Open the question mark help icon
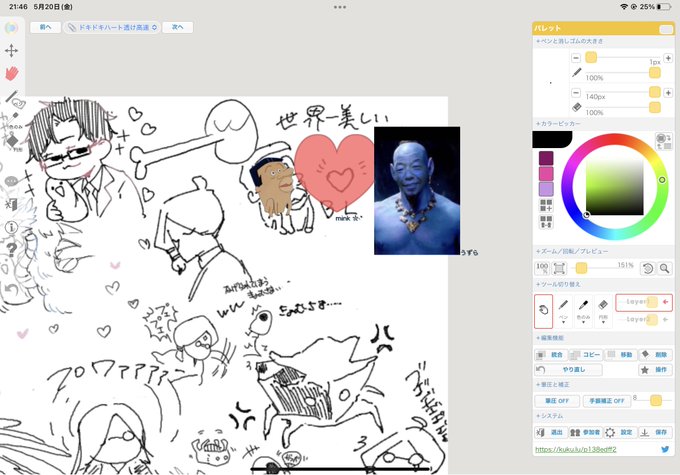Image resolution: width=680 pixels, height=475 pixels. (x=11, y=249)
